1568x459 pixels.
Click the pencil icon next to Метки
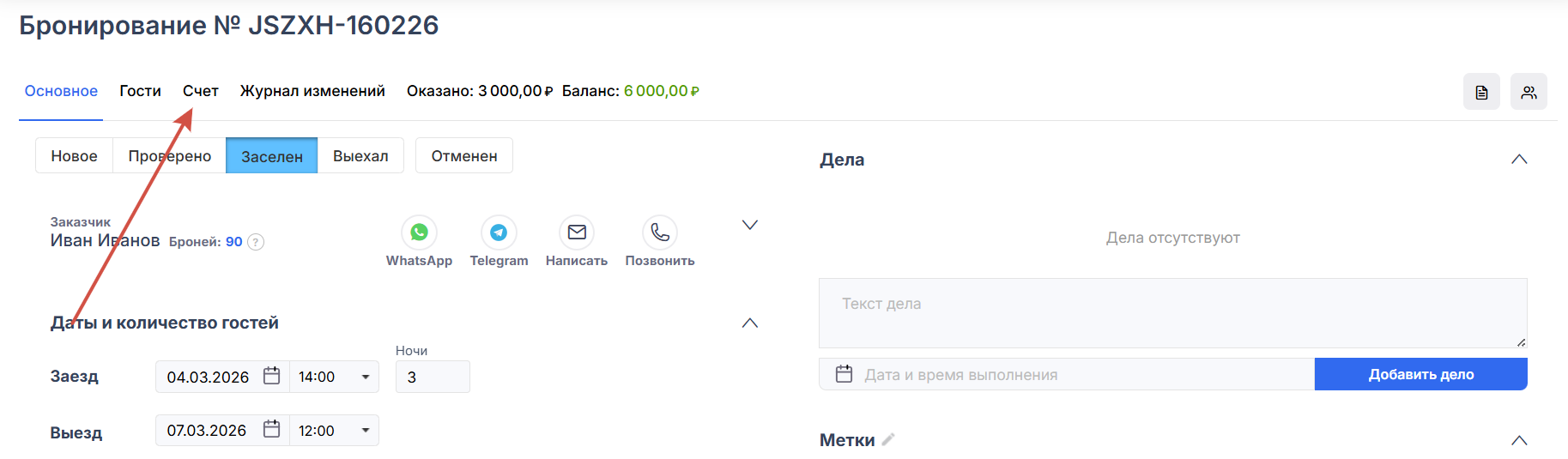point(888,439)
